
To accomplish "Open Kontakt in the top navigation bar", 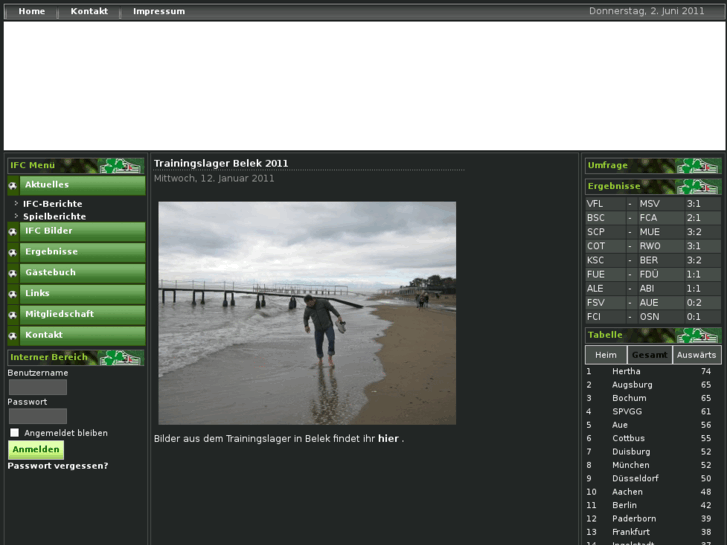I will [x=89, y=11].
